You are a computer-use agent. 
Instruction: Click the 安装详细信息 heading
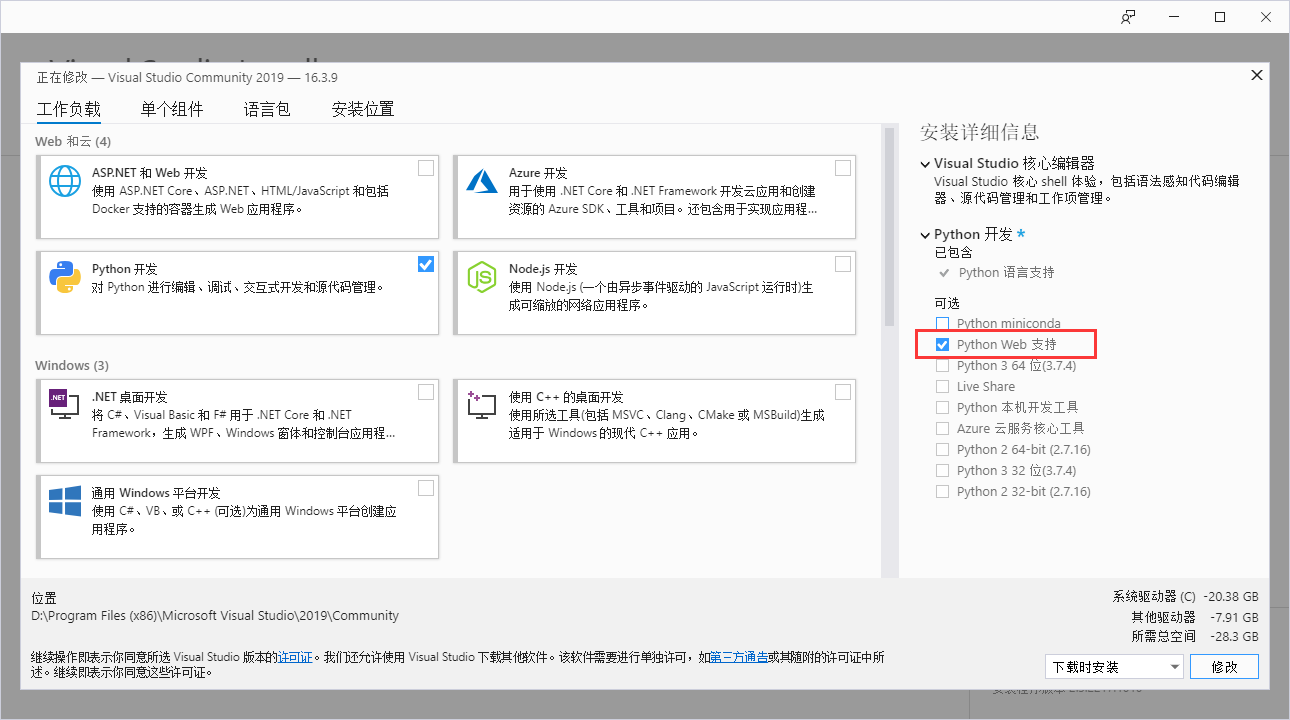980,132
